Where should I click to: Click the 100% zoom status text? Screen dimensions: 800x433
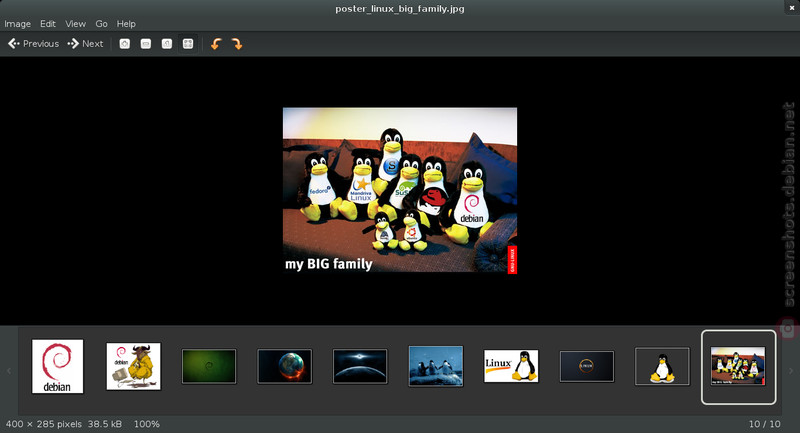[147, 424]
